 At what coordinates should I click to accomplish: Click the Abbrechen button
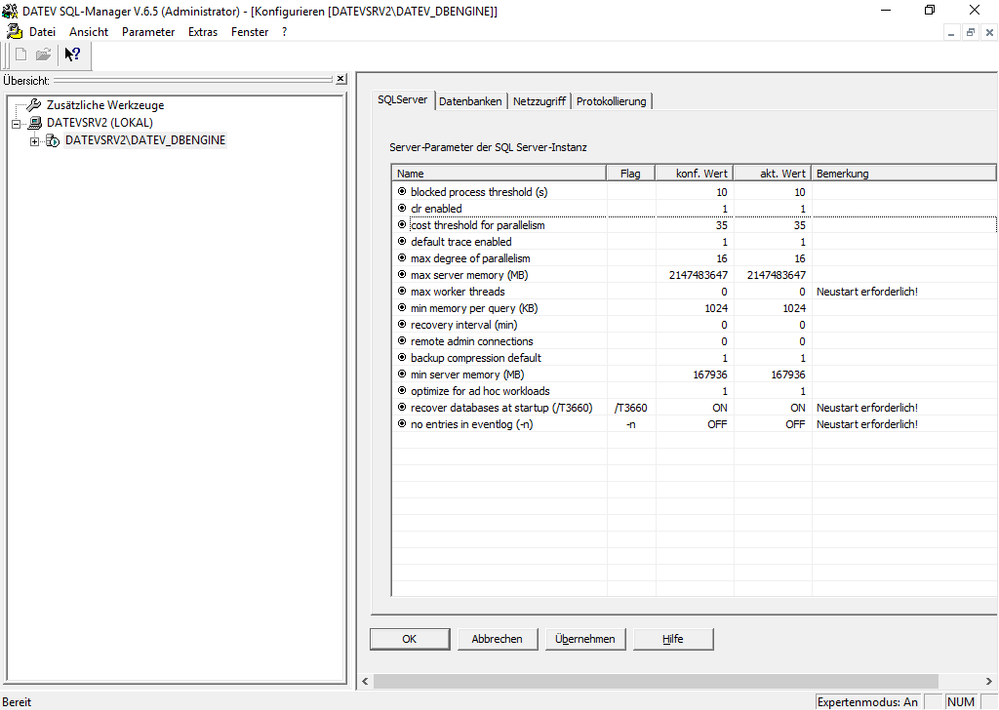tap(497, 639)
